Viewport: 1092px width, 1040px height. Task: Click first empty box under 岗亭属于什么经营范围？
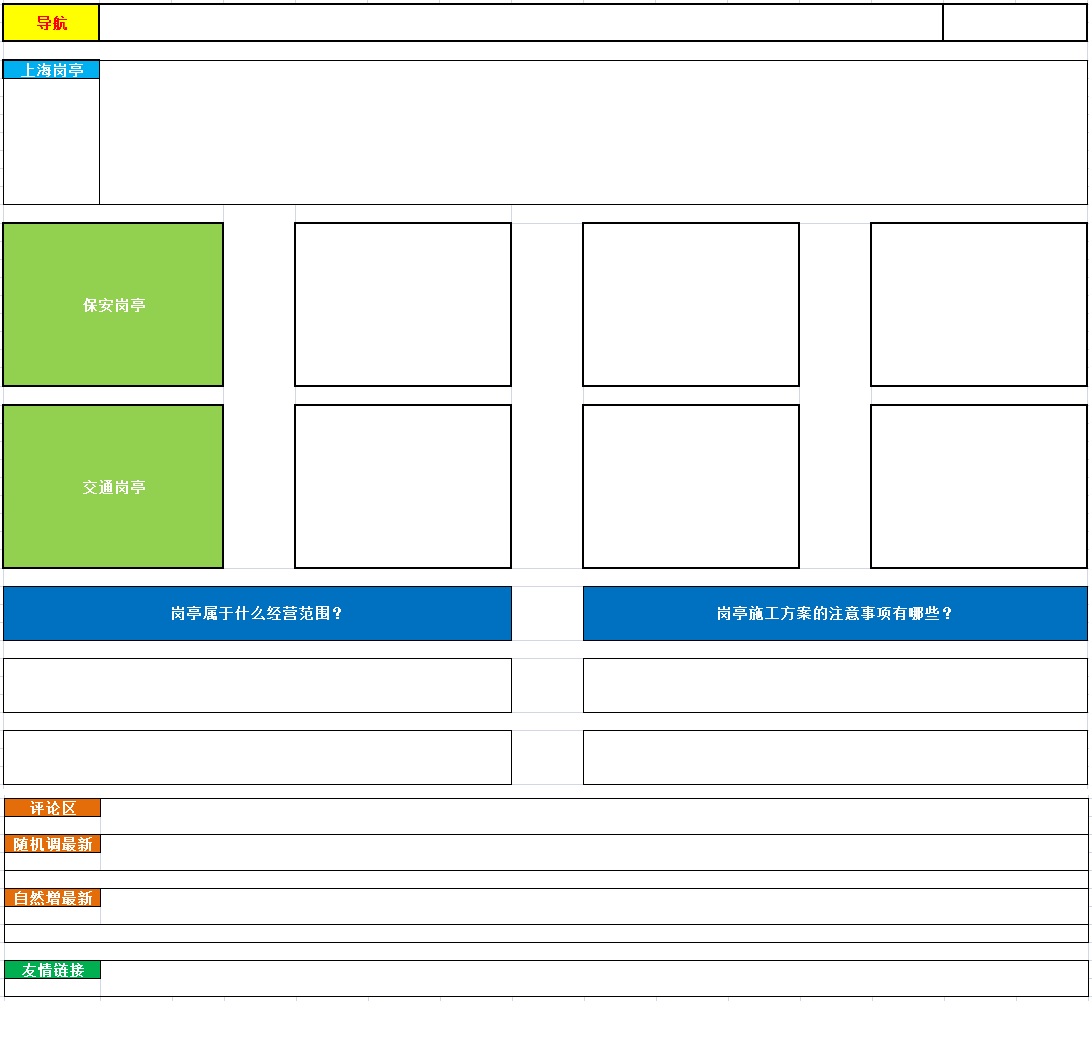[x=257, y=685]
